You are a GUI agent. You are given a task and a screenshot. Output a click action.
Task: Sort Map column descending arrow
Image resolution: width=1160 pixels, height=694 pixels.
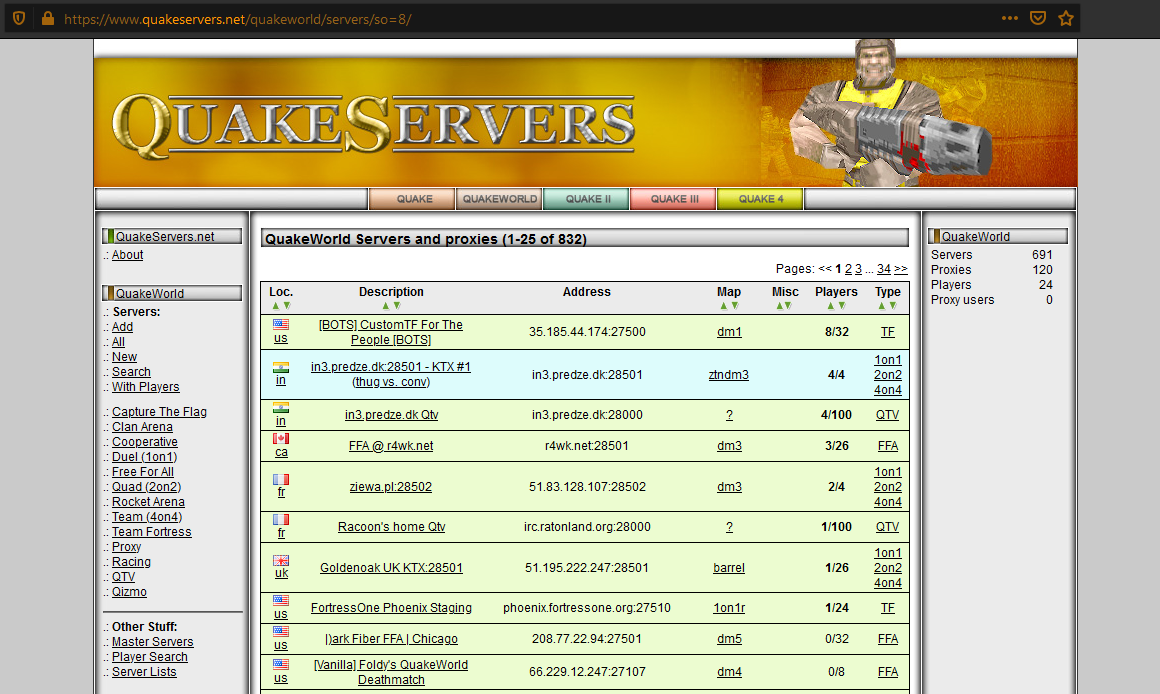[x=735, y=306]
